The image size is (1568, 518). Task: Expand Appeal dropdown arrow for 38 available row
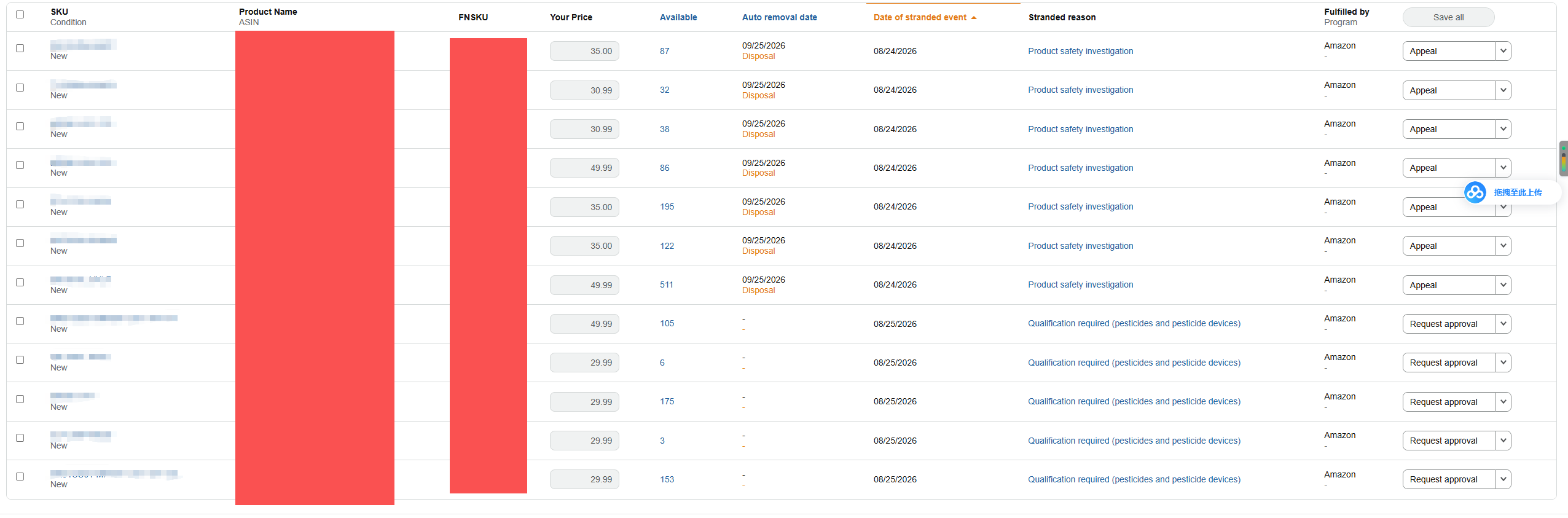coord(1503,129)
